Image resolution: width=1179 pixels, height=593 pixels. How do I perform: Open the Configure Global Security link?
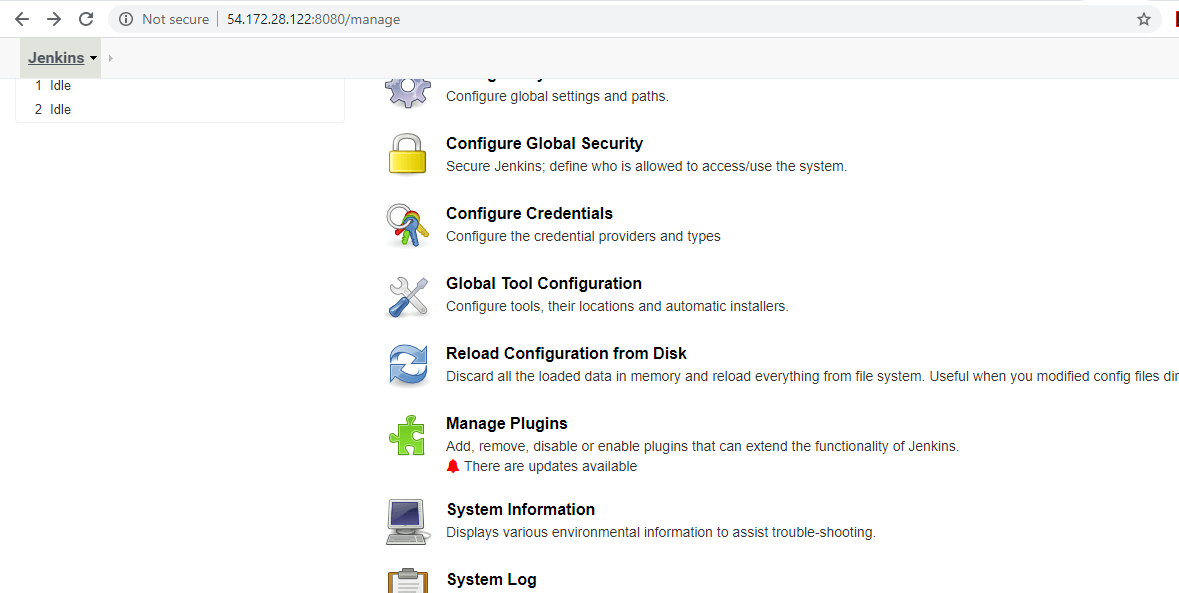coord(544,143)
